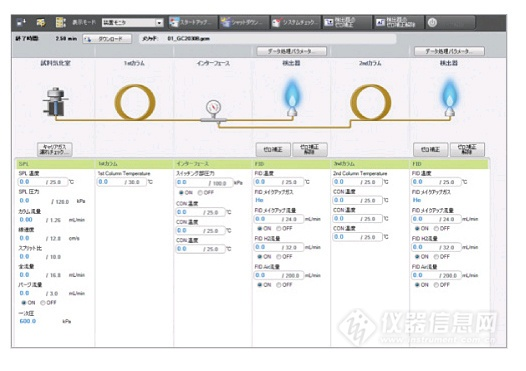Select ON for スイッチング部圧力

(x=181, y=193)
